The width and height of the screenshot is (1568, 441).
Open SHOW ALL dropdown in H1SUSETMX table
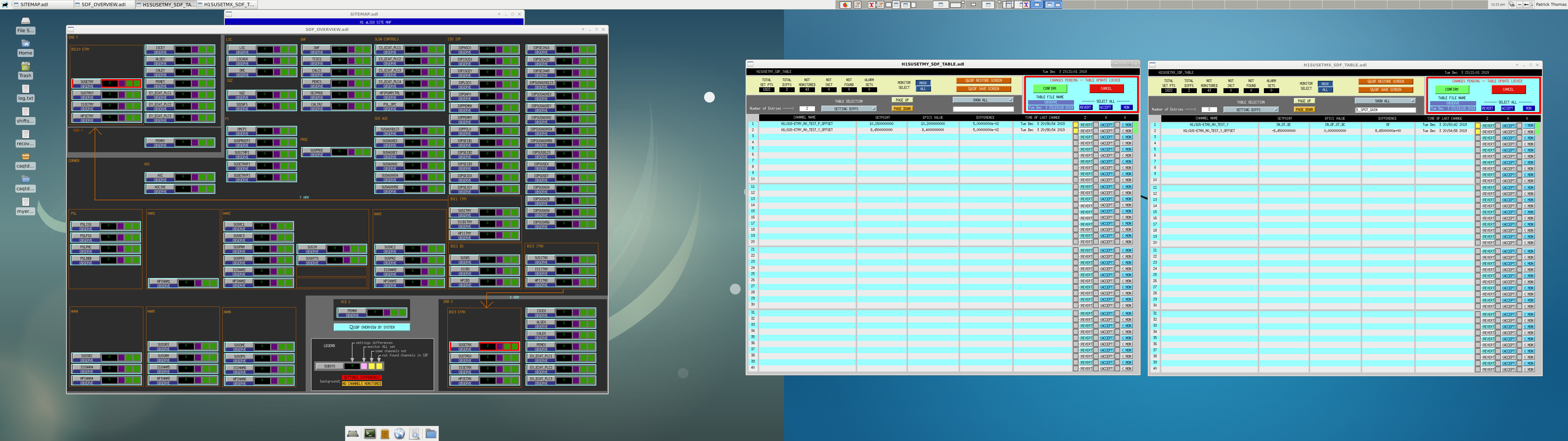(x=1385, y=100)
